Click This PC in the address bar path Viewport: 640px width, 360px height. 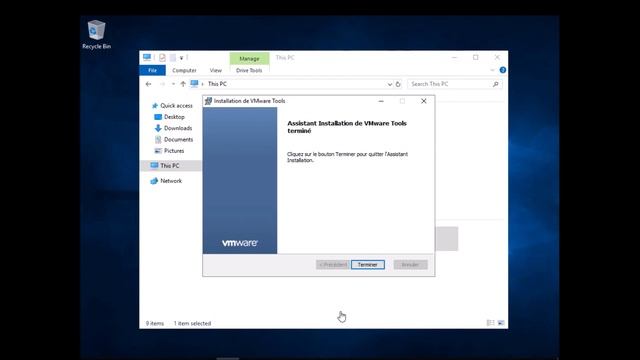click(217, 84)
